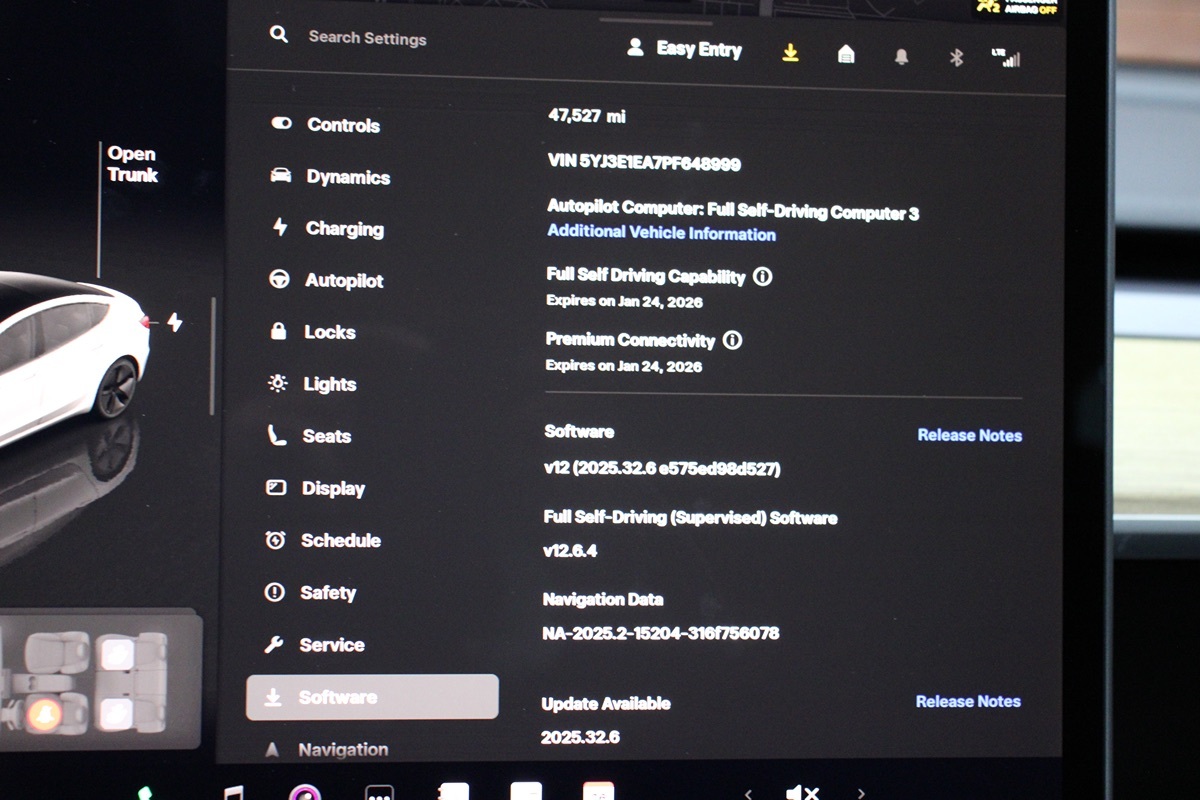Toggle the muted volume speaker icon
The image size is (1200, 800).
[x=801, y=793]
